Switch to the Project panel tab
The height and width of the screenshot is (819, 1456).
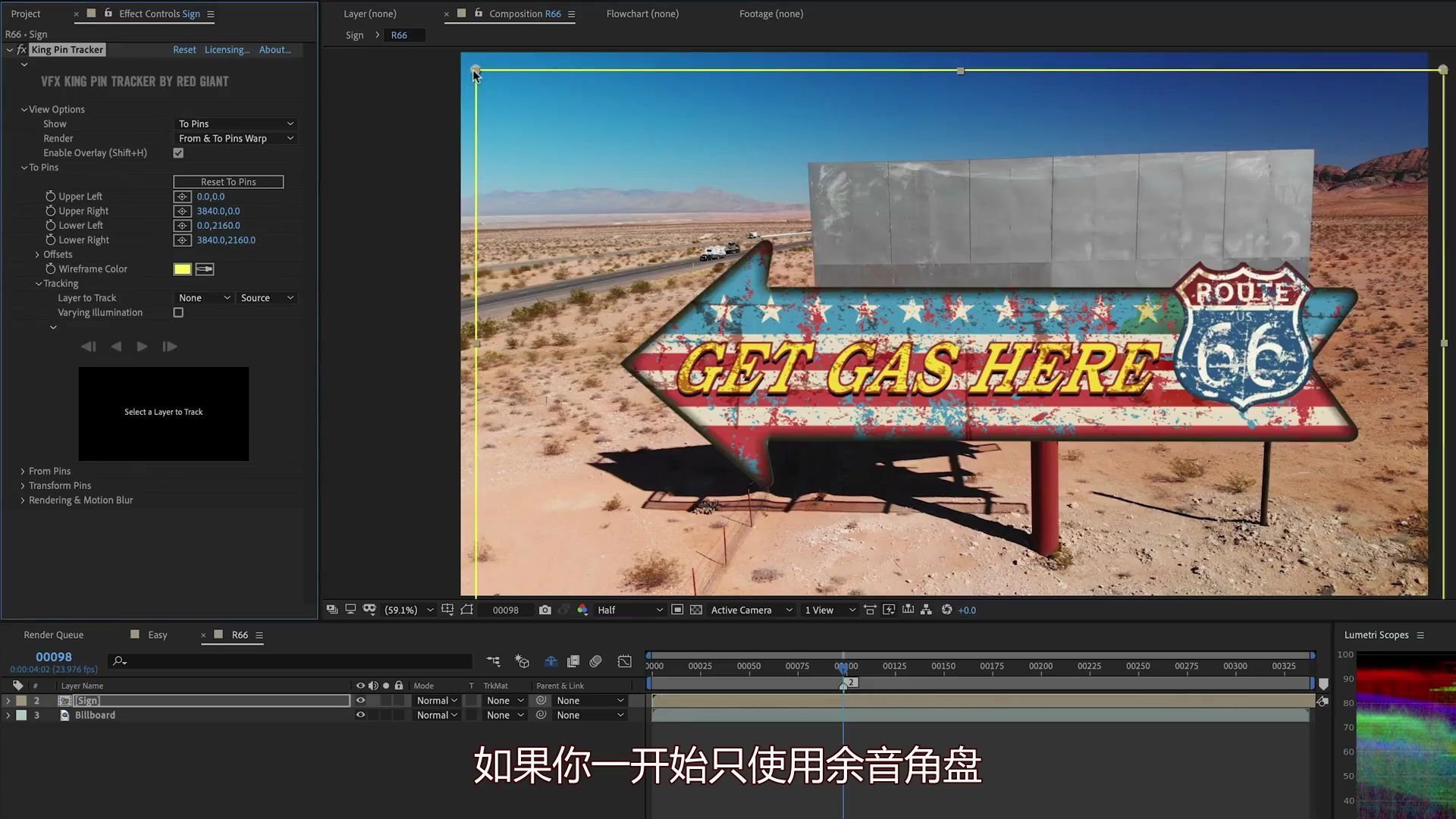[26, 14]
